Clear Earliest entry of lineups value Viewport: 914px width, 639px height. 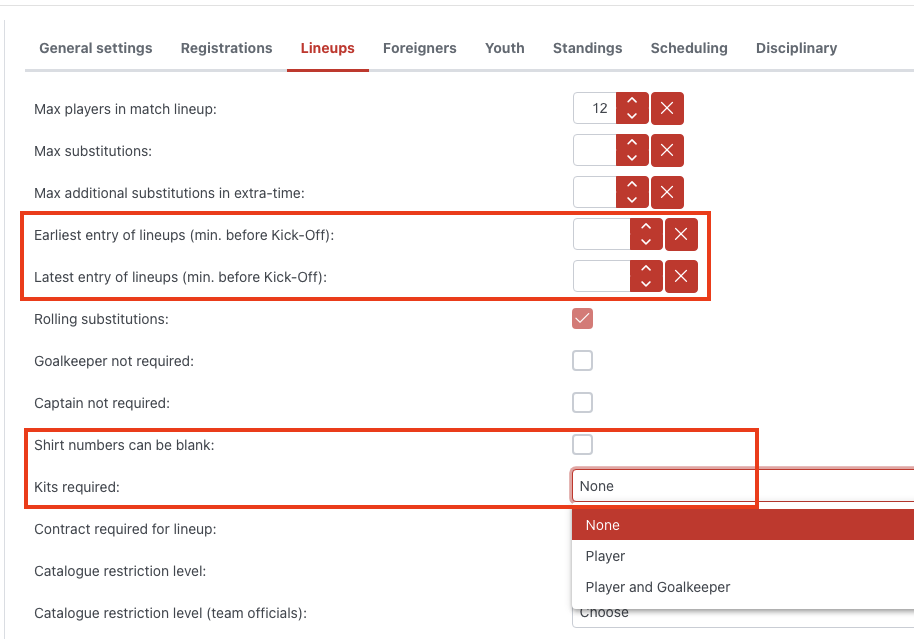[681, 234]
